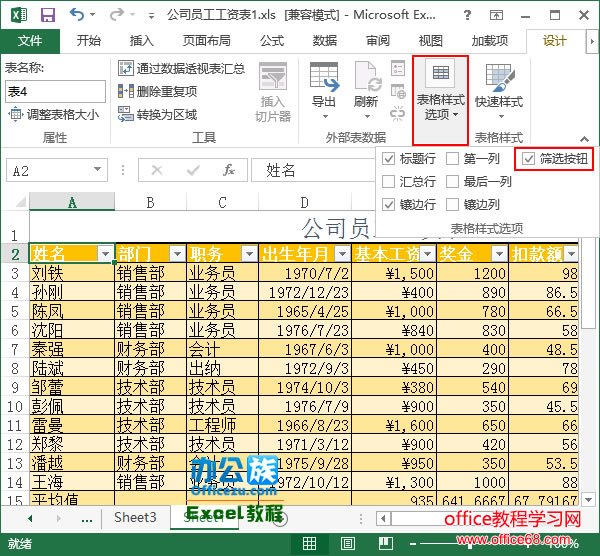Click the Save icon in quick access toolbar
Viewport: 600px width, 556px height.
47,15
